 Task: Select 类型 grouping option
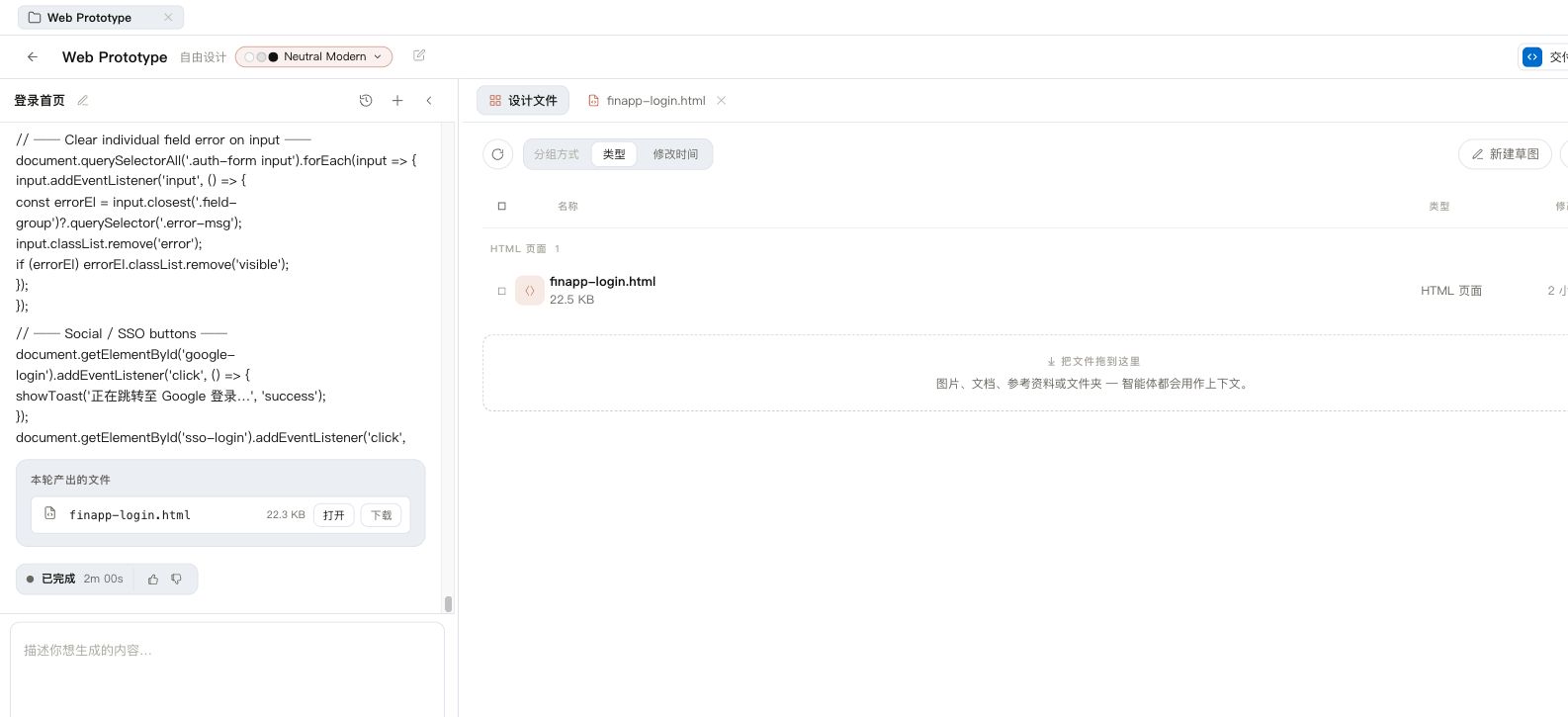click(x=614, y=154)
